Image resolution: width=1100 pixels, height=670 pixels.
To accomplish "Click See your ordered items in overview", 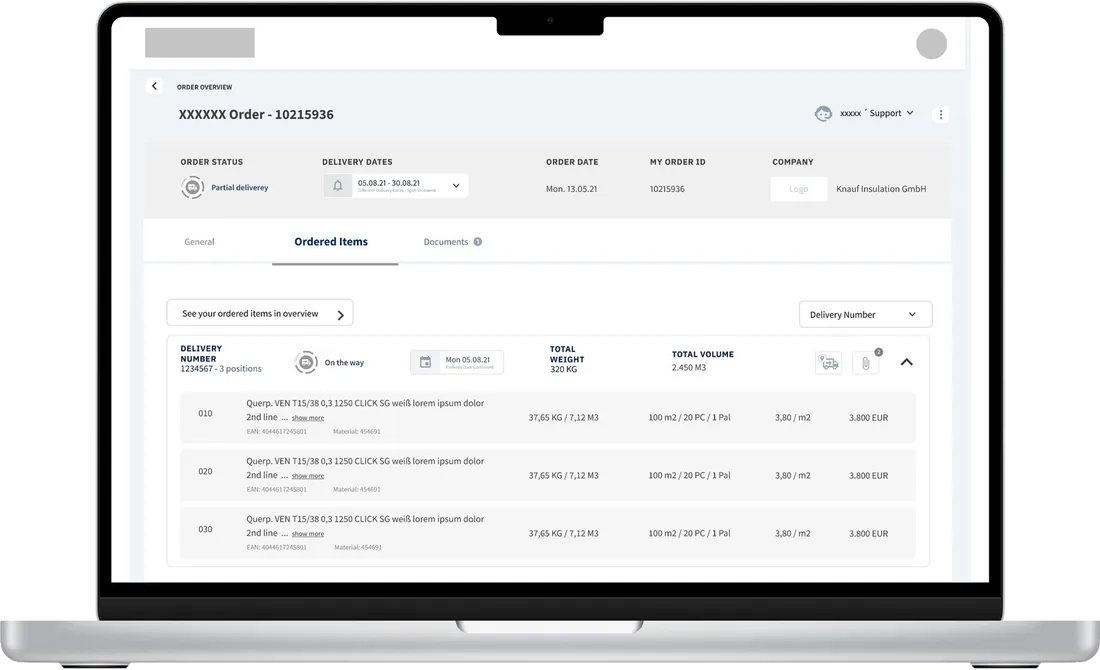I will (x=260, y=314).
